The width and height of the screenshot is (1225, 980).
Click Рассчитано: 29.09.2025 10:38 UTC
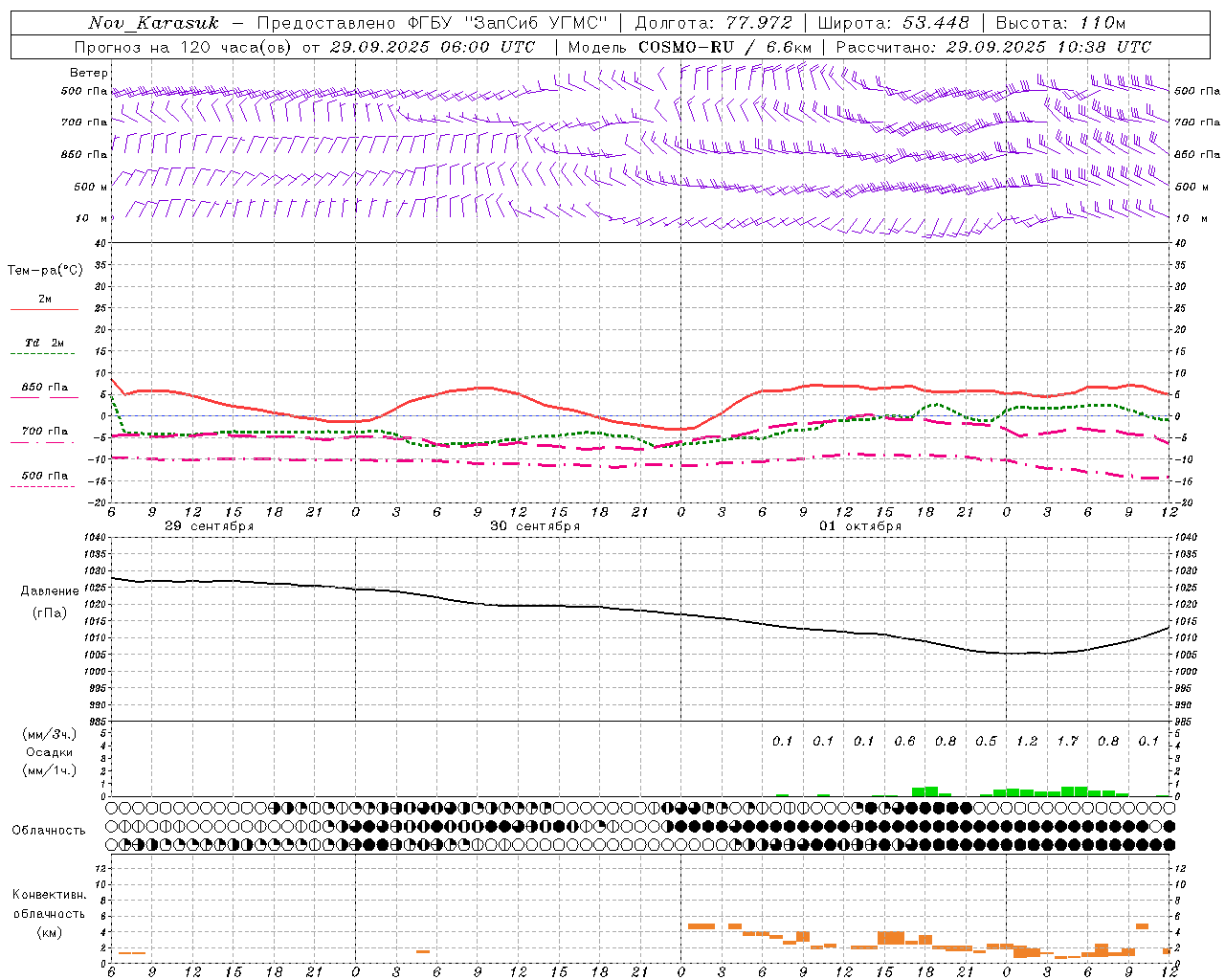click(x=993, y=47)
